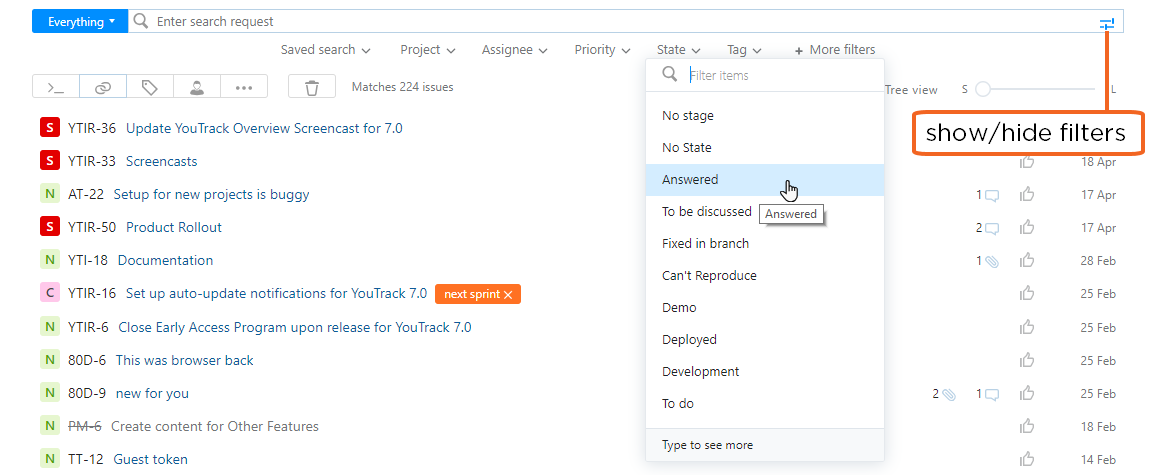The height and width of the screenshot is (475, 1156).
Task: Click the More filters button
Action: point(834,50)
